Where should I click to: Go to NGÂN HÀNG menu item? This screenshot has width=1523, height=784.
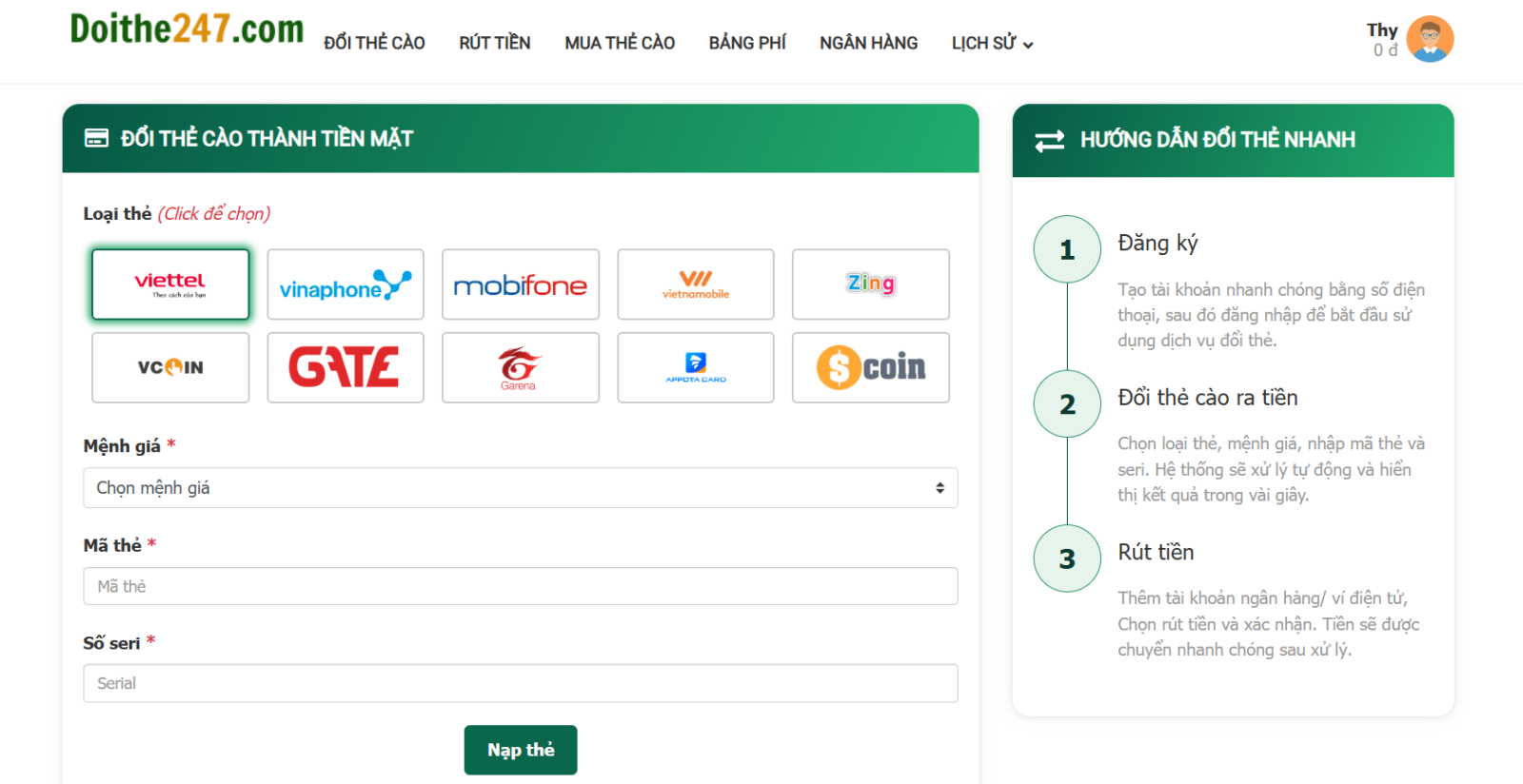869,43
